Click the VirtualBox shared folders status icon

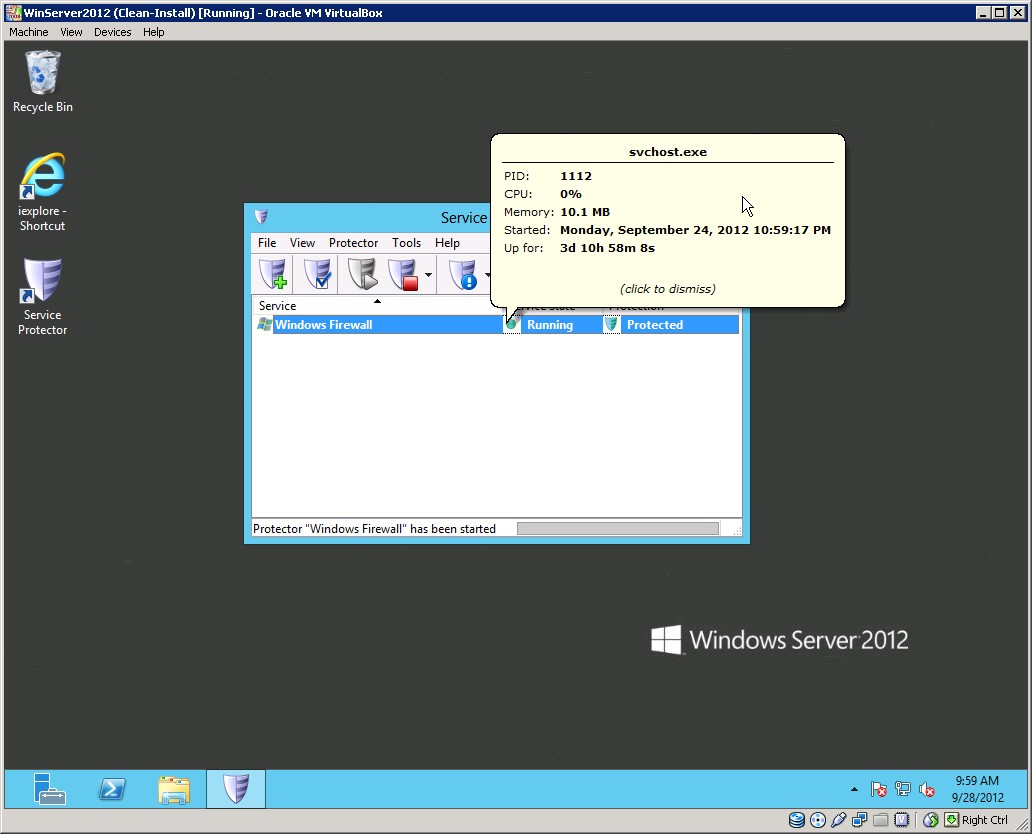(881, 820)
